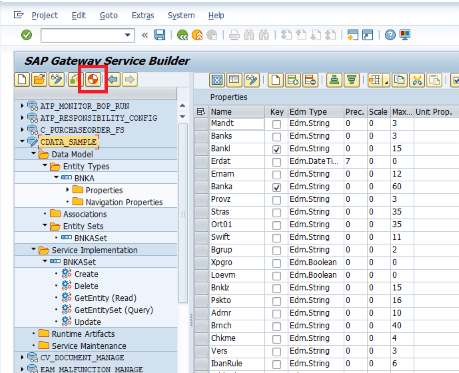
Task: Click the Name cell containing Mandt
Action: coord(237,123)
